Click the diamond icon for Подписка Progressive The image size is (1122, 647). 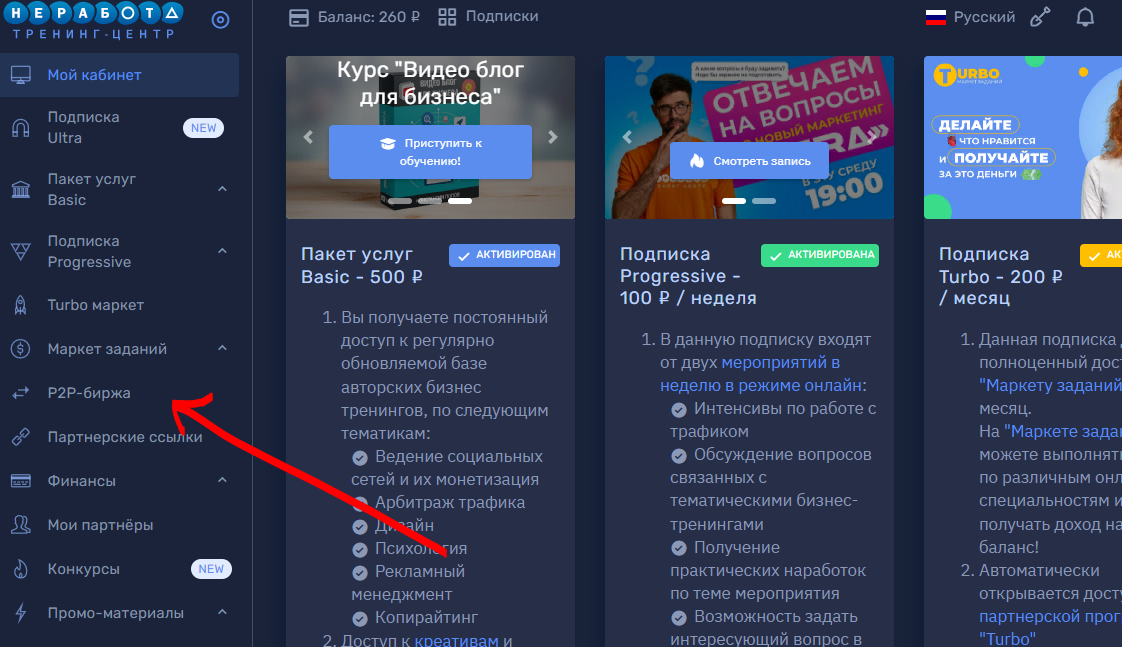(21, 251)
